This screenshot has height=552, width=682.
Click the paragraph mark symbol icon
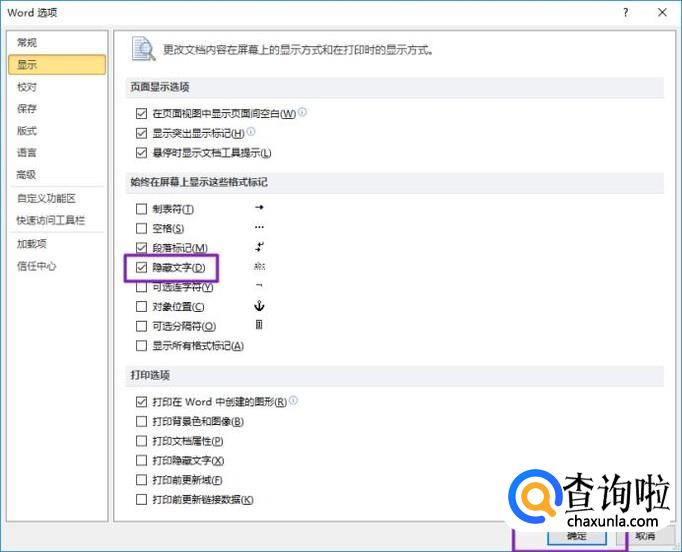(x=259, y=247)
